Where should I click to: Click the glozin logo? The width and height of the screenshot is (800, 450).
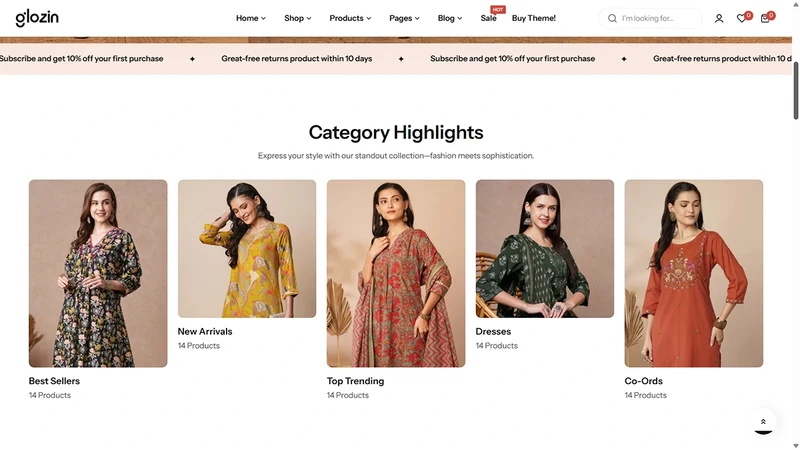(x=37, y=18)
